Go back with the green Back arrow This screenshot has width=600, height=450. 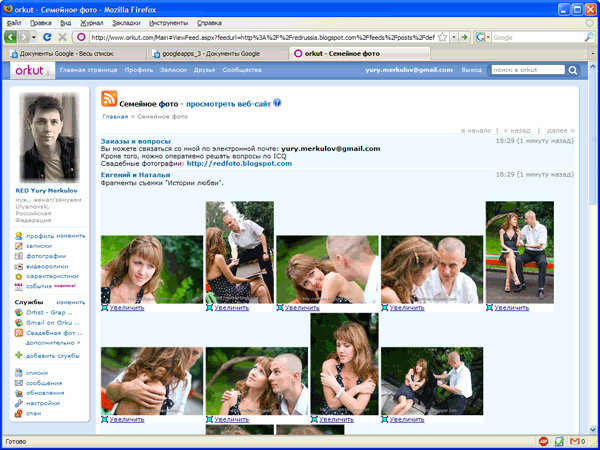tap(10, 37)
